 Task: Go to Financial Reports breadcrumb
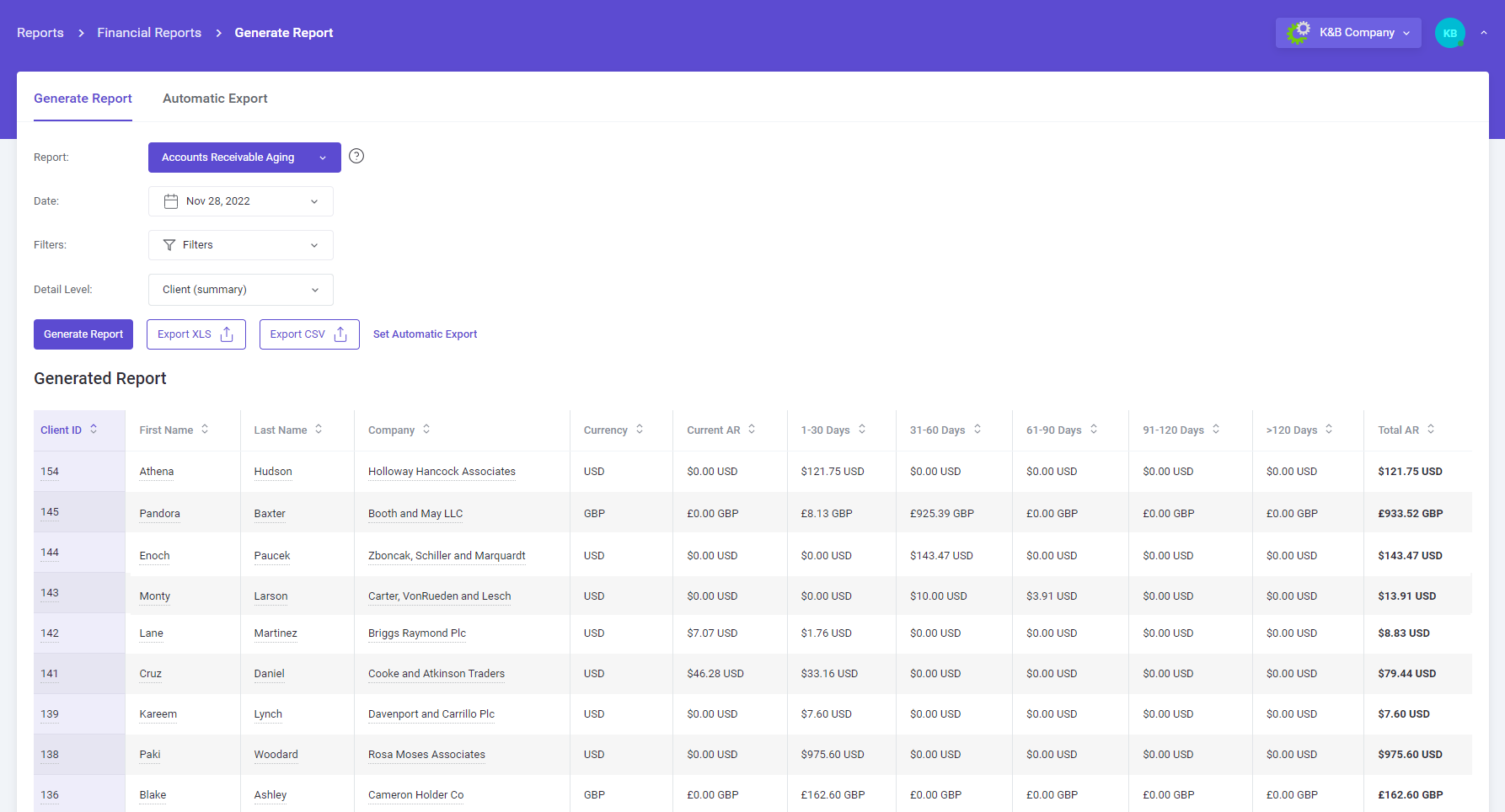[149, 33]
